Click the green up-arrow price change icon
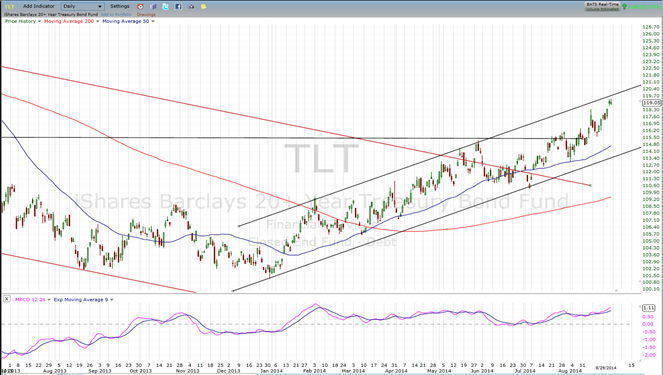663x375 pixels. 625,7
